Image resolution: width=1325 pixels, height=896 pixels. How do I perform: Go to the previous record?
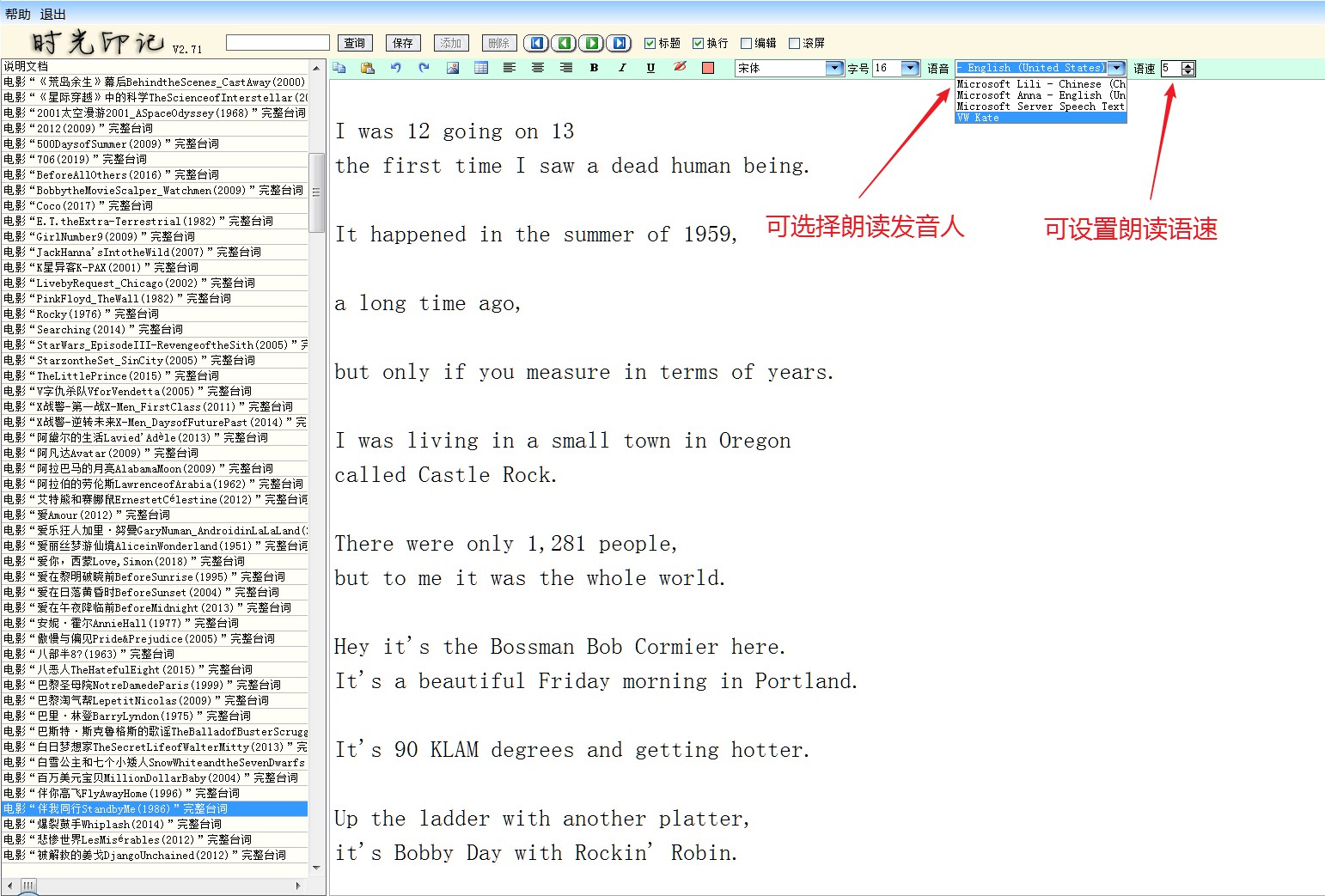point(565,43)
